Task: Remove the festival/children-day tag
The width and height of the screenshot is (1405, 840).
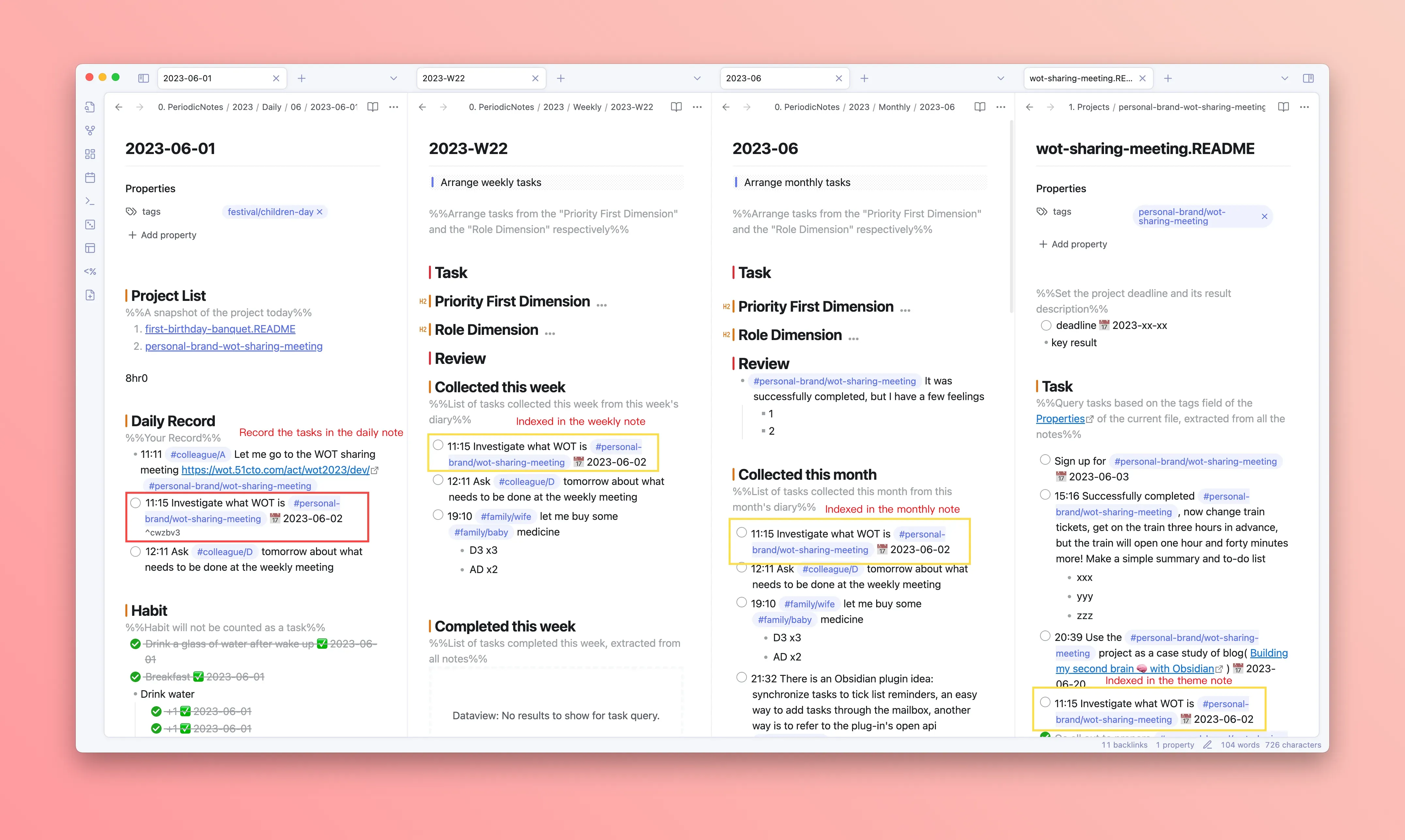Action: 320,212
